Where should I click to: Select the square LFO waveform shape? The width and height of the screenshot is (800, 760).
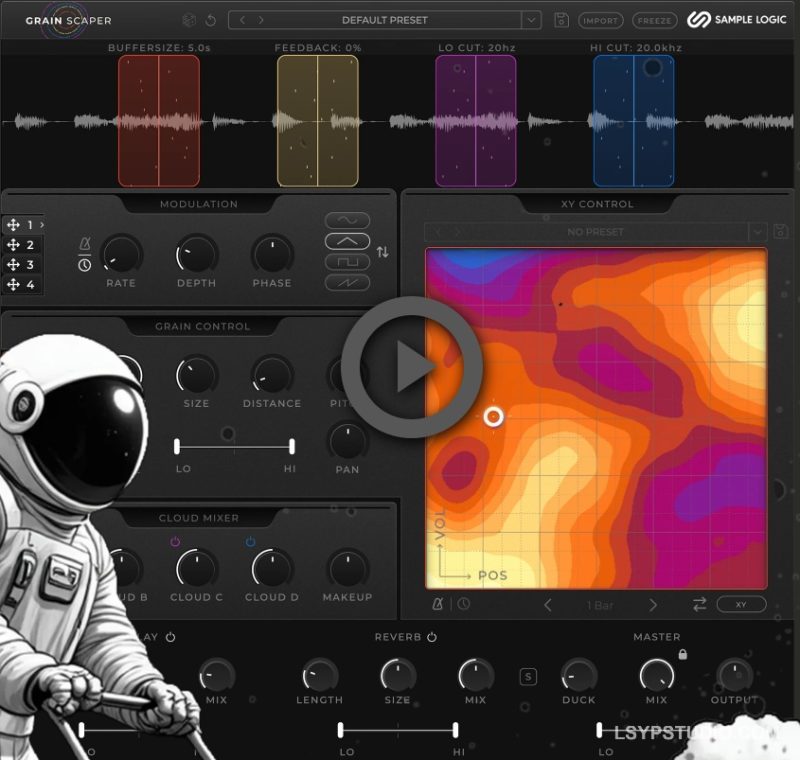coord(348,262)
